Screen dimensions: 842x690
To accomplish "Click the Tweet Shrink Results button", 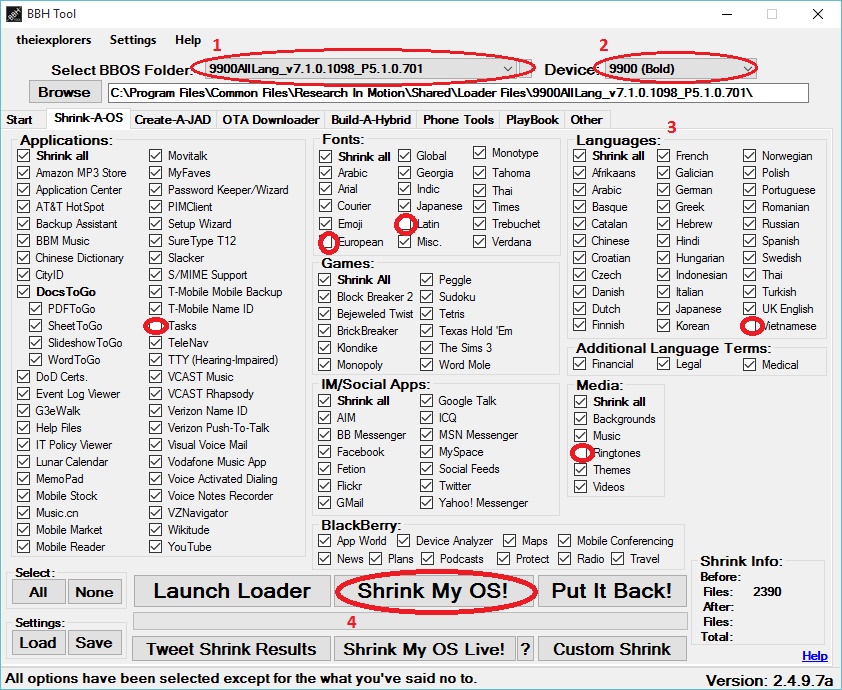I will pos(231,649).
